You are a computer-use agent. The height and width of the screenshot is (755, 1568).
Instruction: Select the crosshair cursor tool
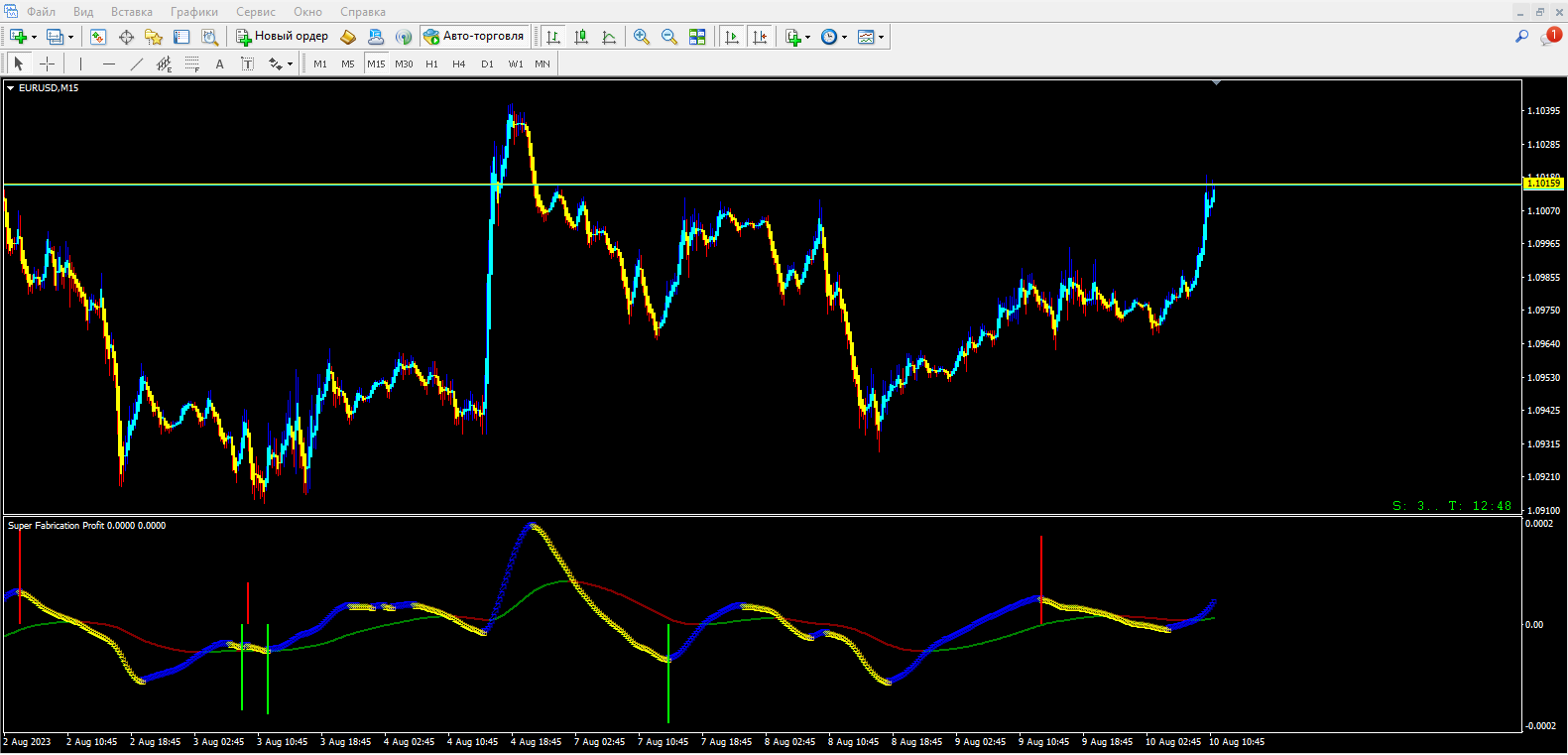[47, 63]
